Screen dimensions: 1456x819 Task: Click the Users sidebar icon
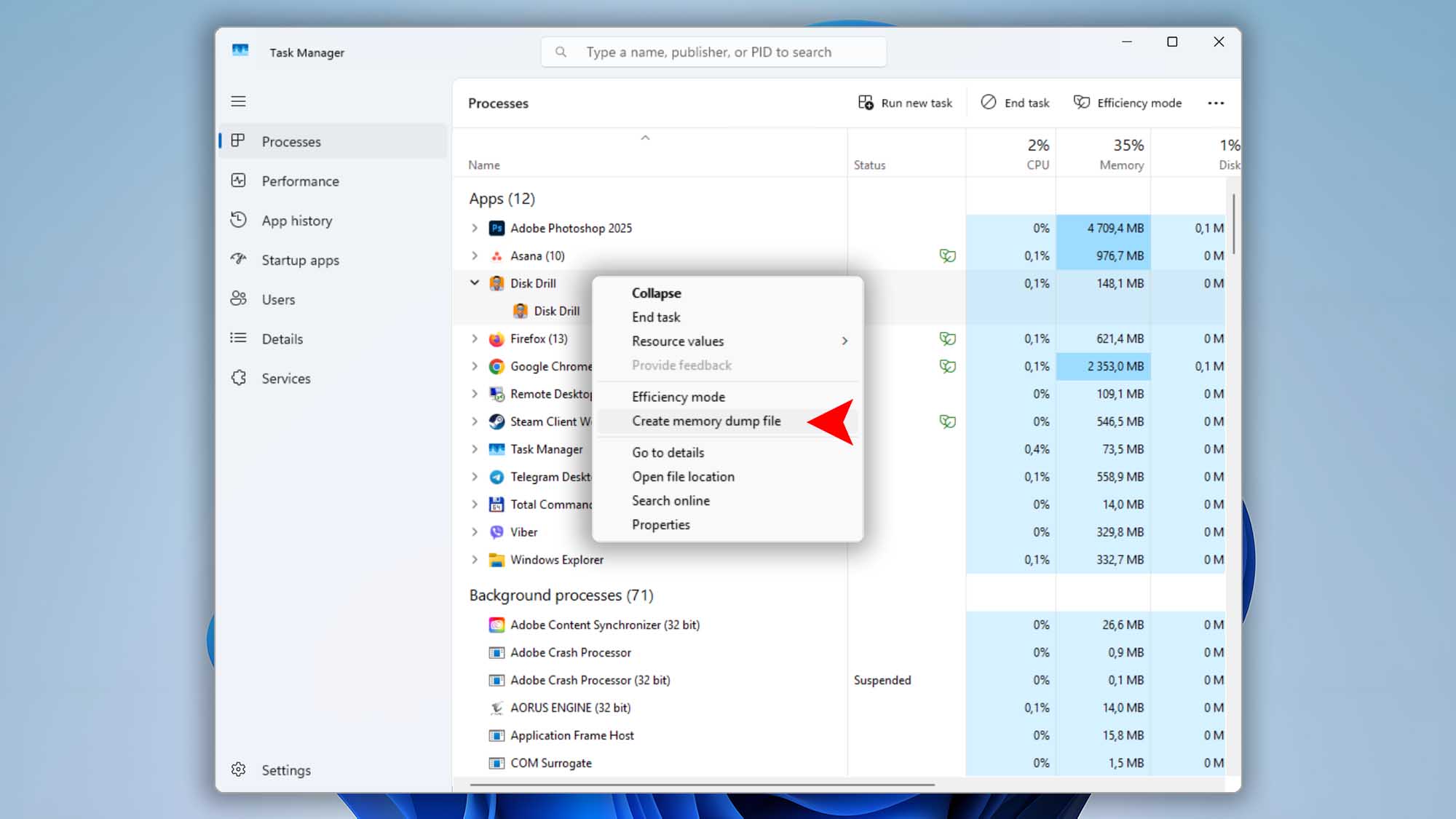click(x=238, y=298)
